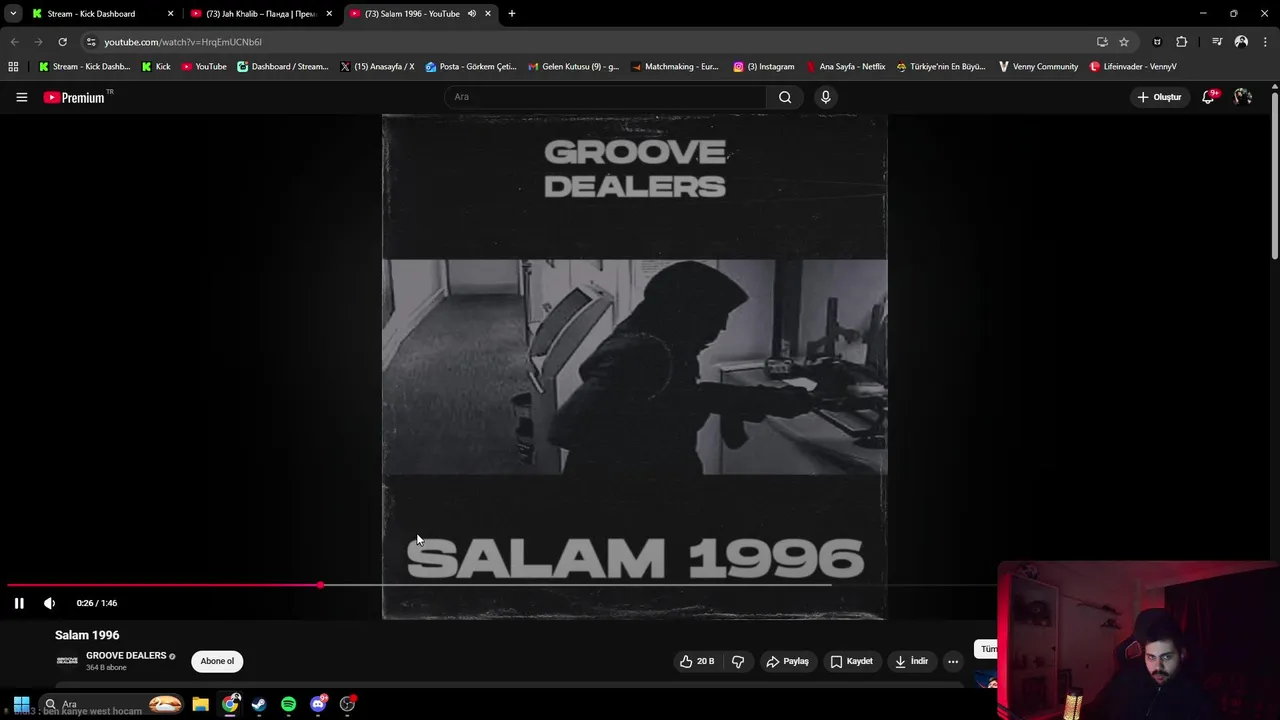Click the search magnifier button
Viewport: 1280px width, 720px height.
tap(785, 97)
